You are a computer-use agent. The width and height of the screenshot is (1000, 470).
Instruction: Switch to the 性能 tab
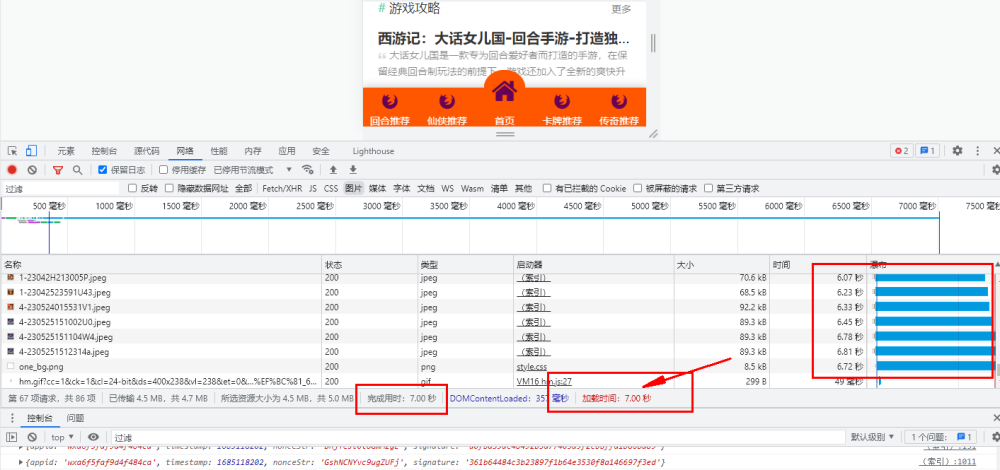coord(219,151)
